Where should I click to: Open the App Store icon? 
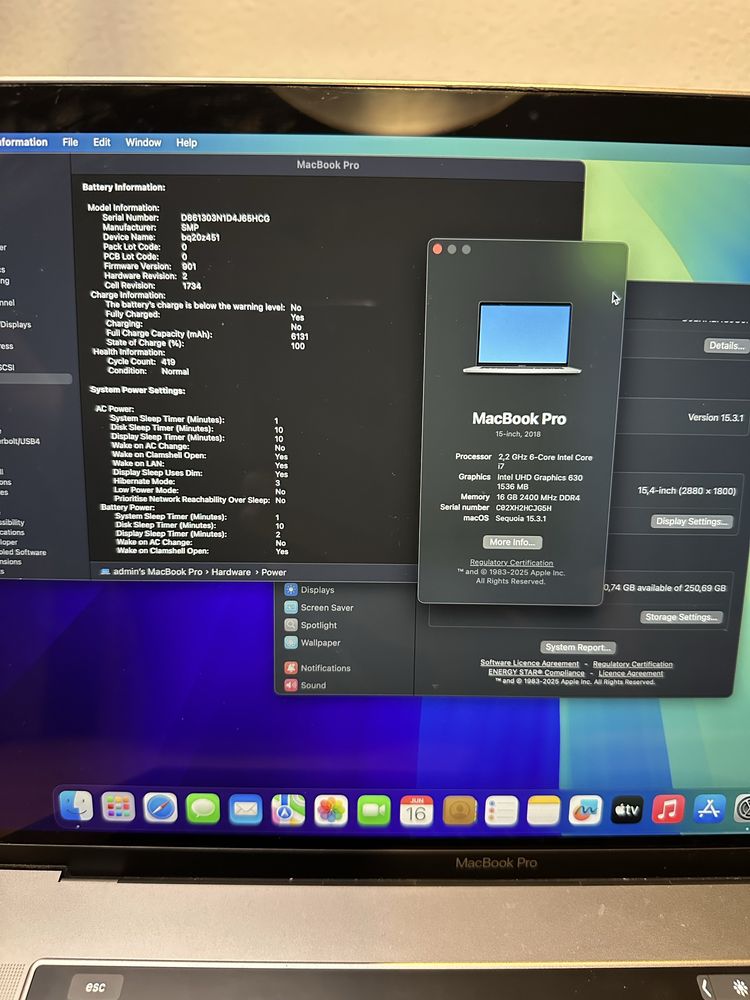[x=709, y=808]
